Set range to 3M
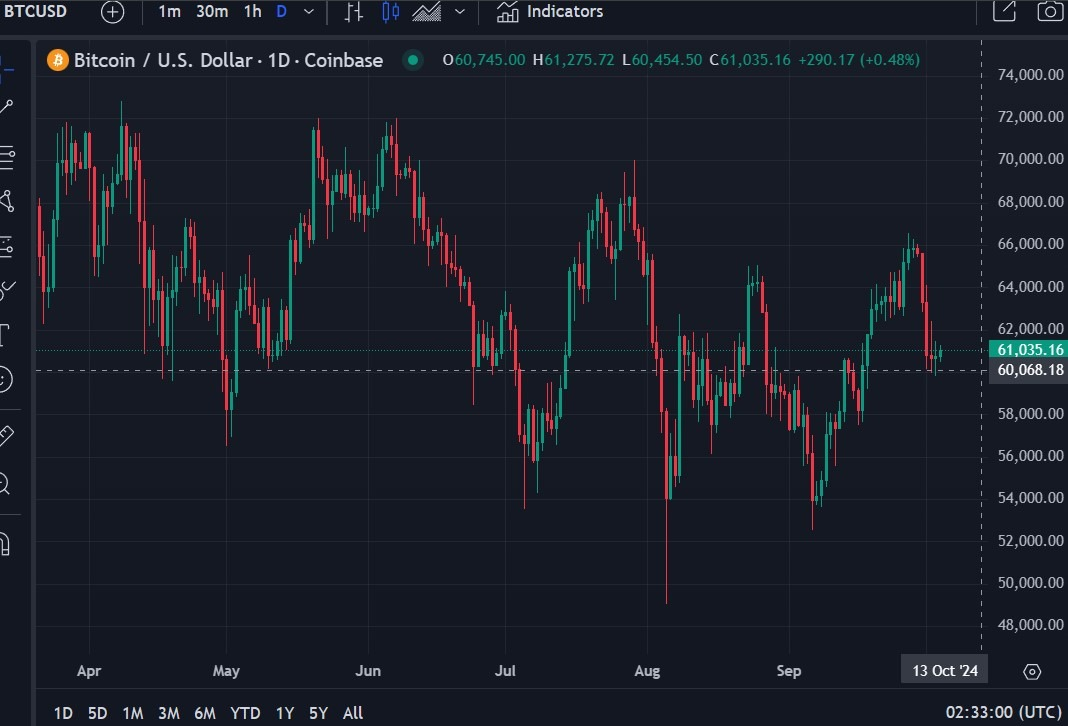1068x726 pixels. coord(169,713)
